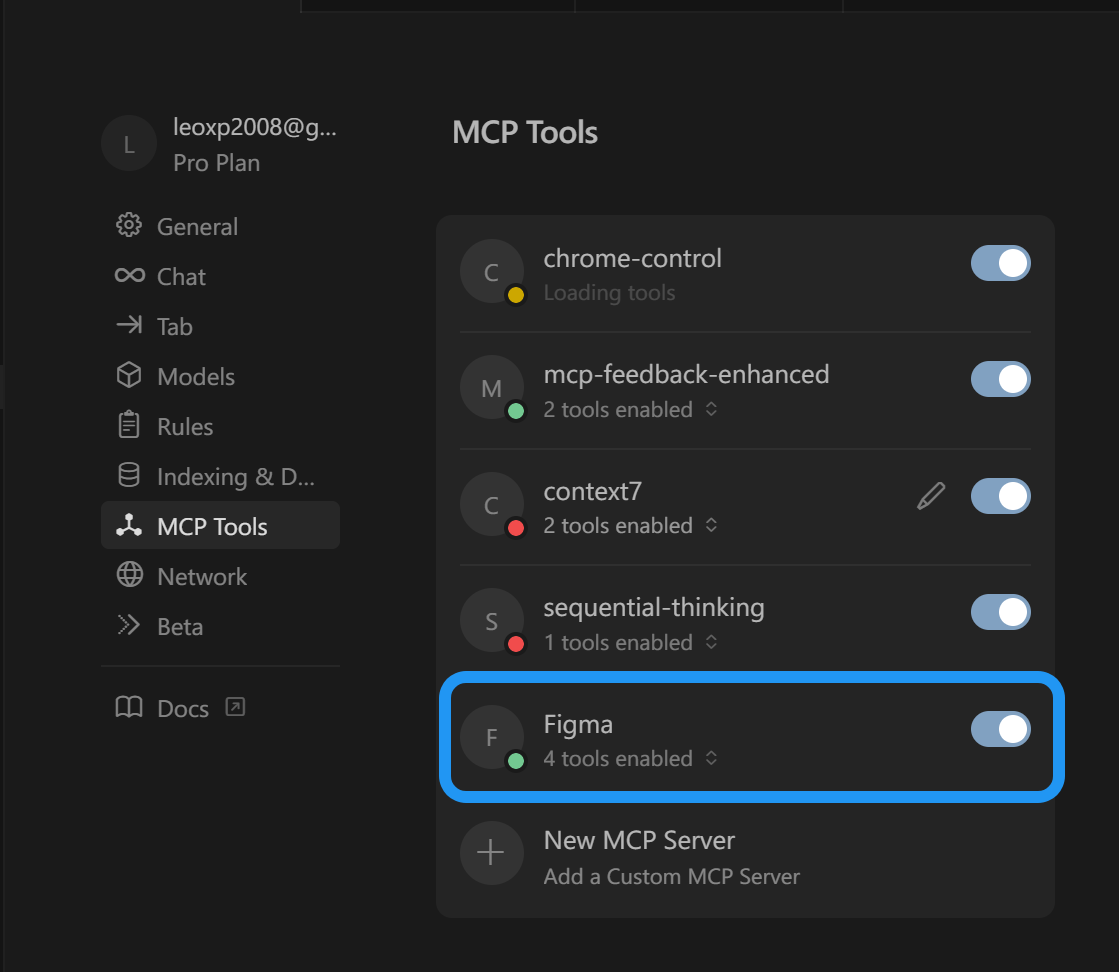Click the leoxp2008@g... account name

pyautogui.click(x=255, y=128)
